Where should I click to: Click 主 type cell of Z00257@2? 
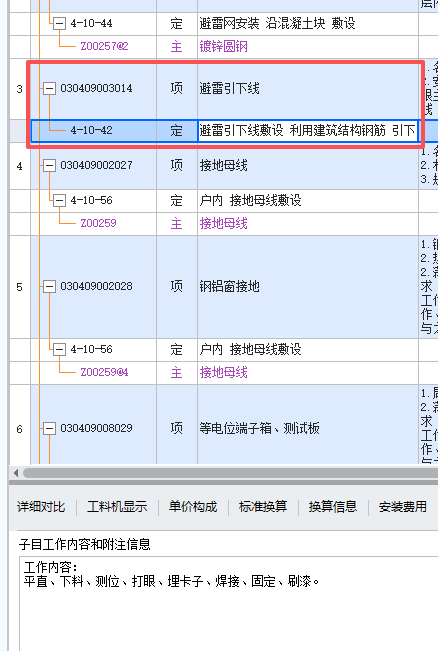[x=176, y=46]
